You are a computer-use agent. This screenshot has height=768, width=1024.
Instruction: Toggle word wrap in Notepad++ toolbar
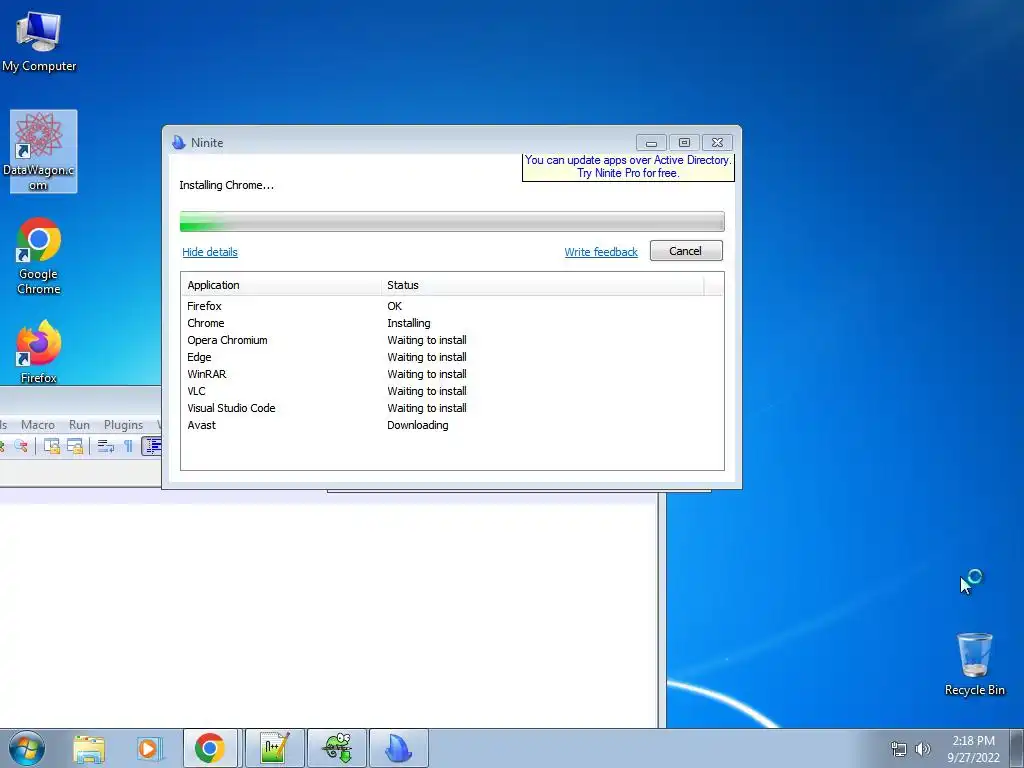pos(106,446)
